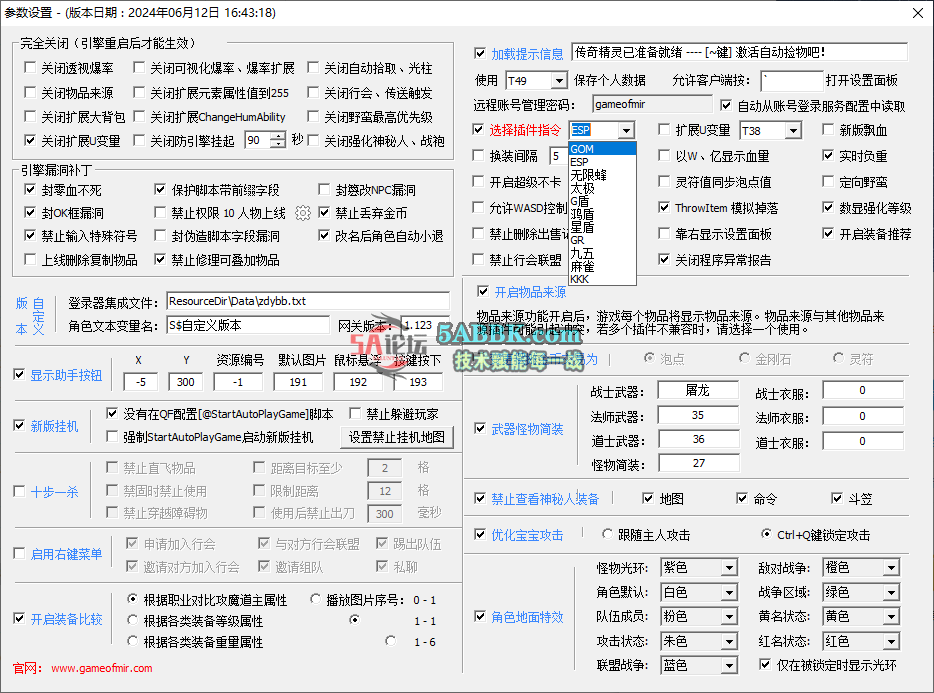Open the www.gameofmir.com website link
Screen dimensions: 934x693
(102, 668)
